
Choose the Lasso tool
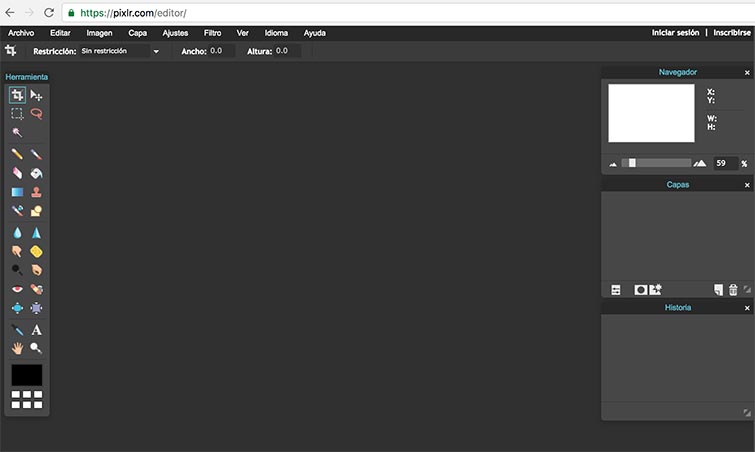(36, 114)
